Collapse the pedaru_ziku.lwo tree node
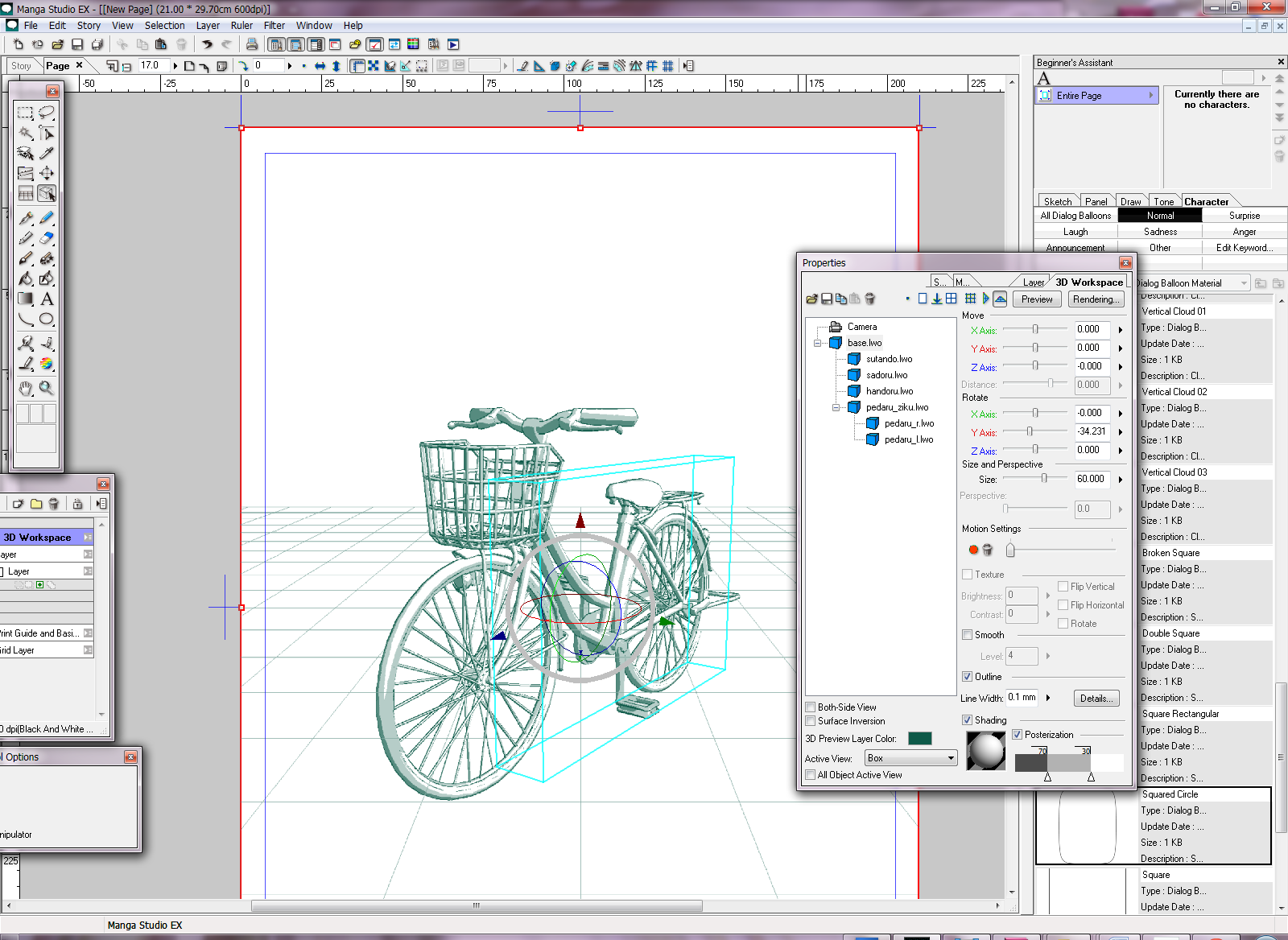This screenshot has height=940, width=1288. click(x=836, y=407)
